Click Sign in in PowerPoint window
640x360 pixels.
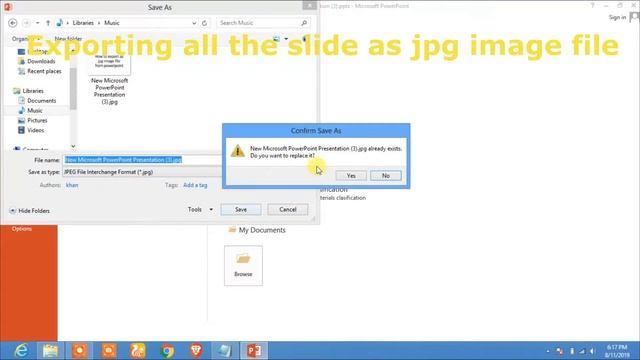click(617, 17)
